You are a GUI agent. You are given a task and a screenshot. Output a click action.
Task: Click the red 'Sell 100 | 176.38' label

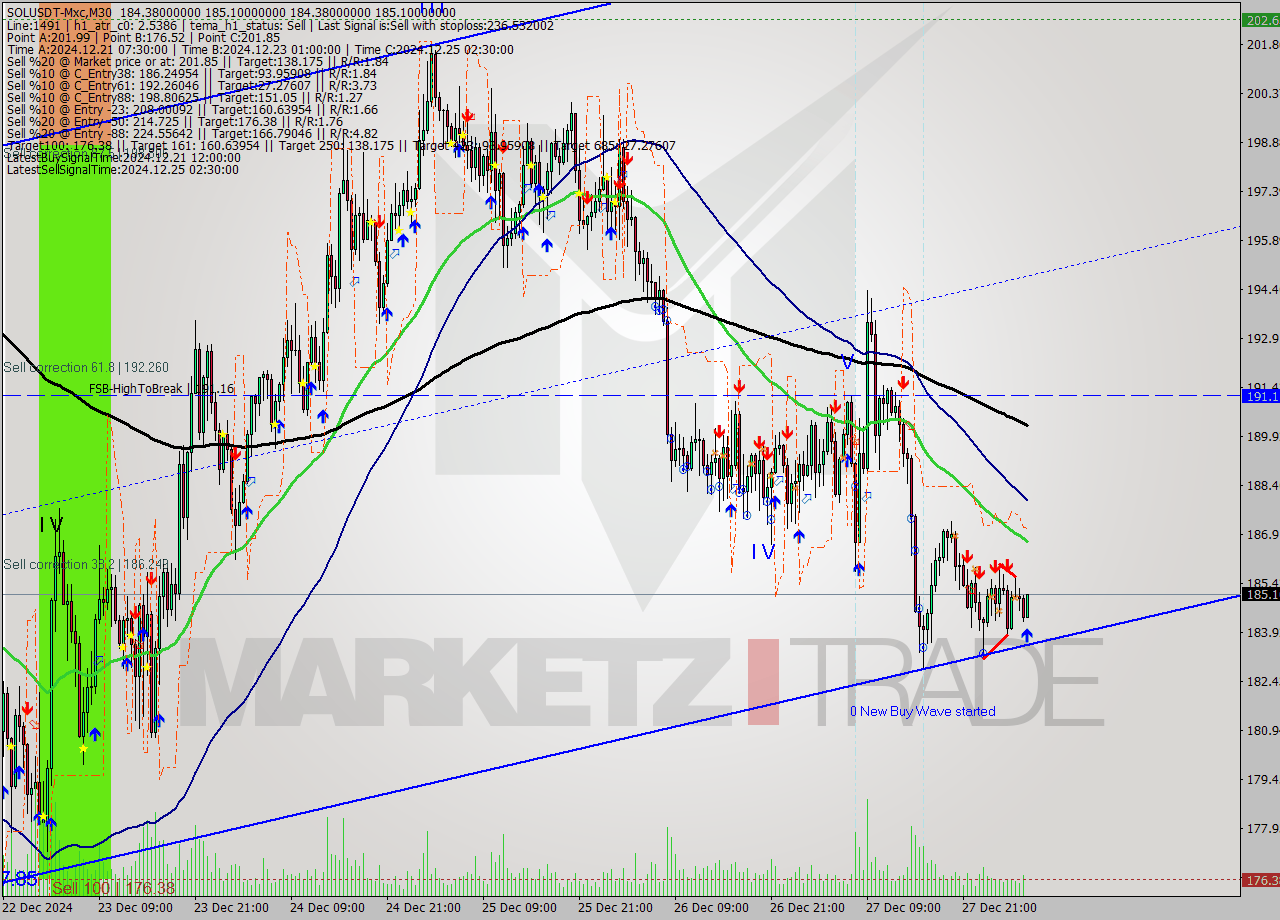(x=113, y=888)
